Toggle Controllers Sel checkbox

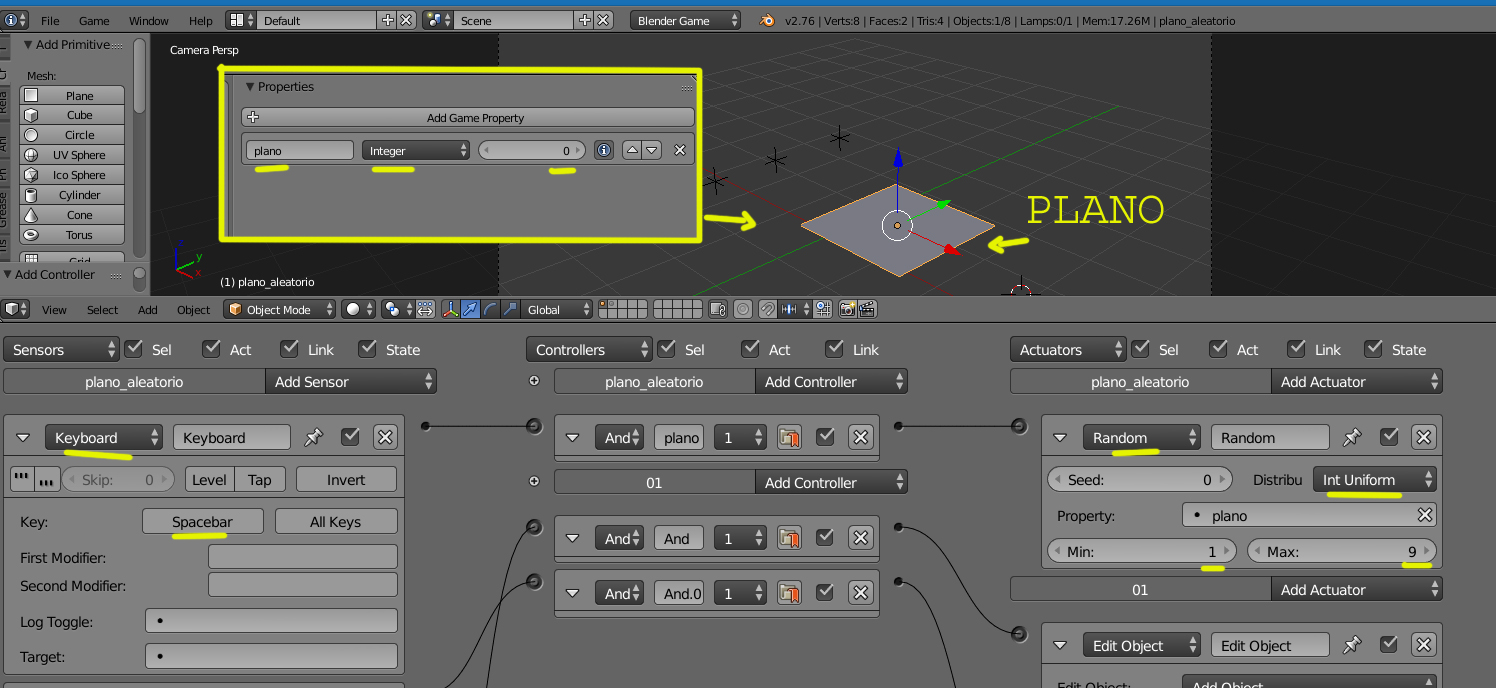tap(668, 349)
